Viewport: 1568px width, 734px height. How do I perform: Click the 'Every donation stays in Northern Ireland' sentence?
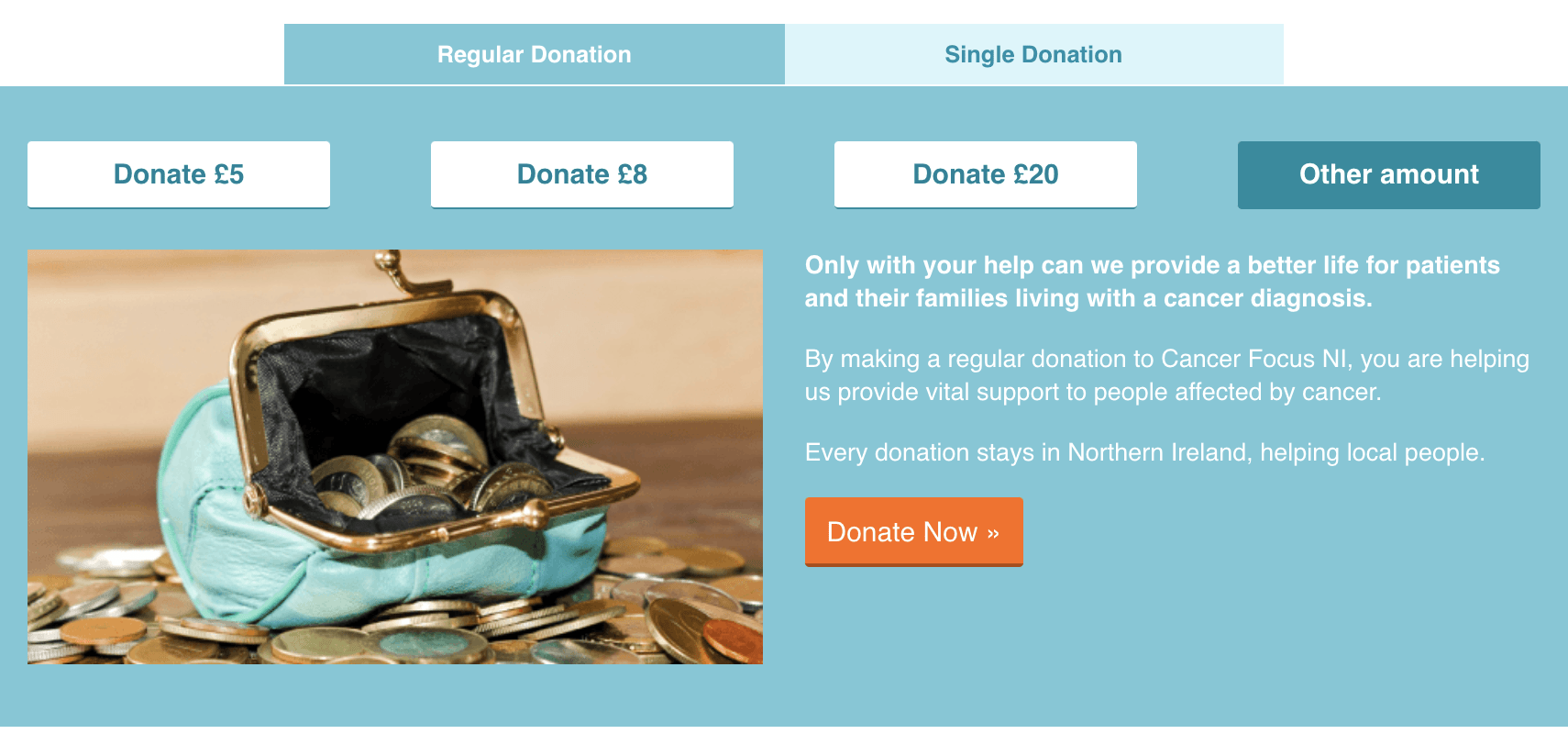[x=1145, y=452]
